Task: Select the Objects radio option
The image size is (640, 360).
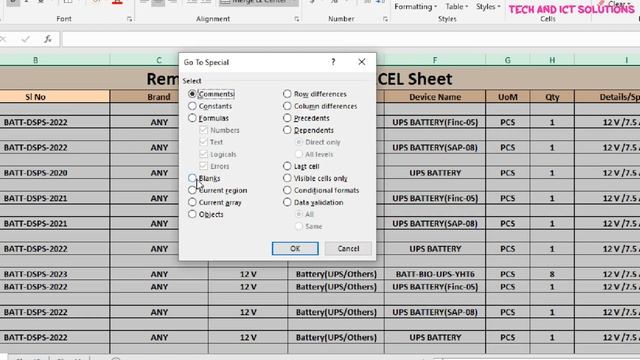Action: pos(206,214)
